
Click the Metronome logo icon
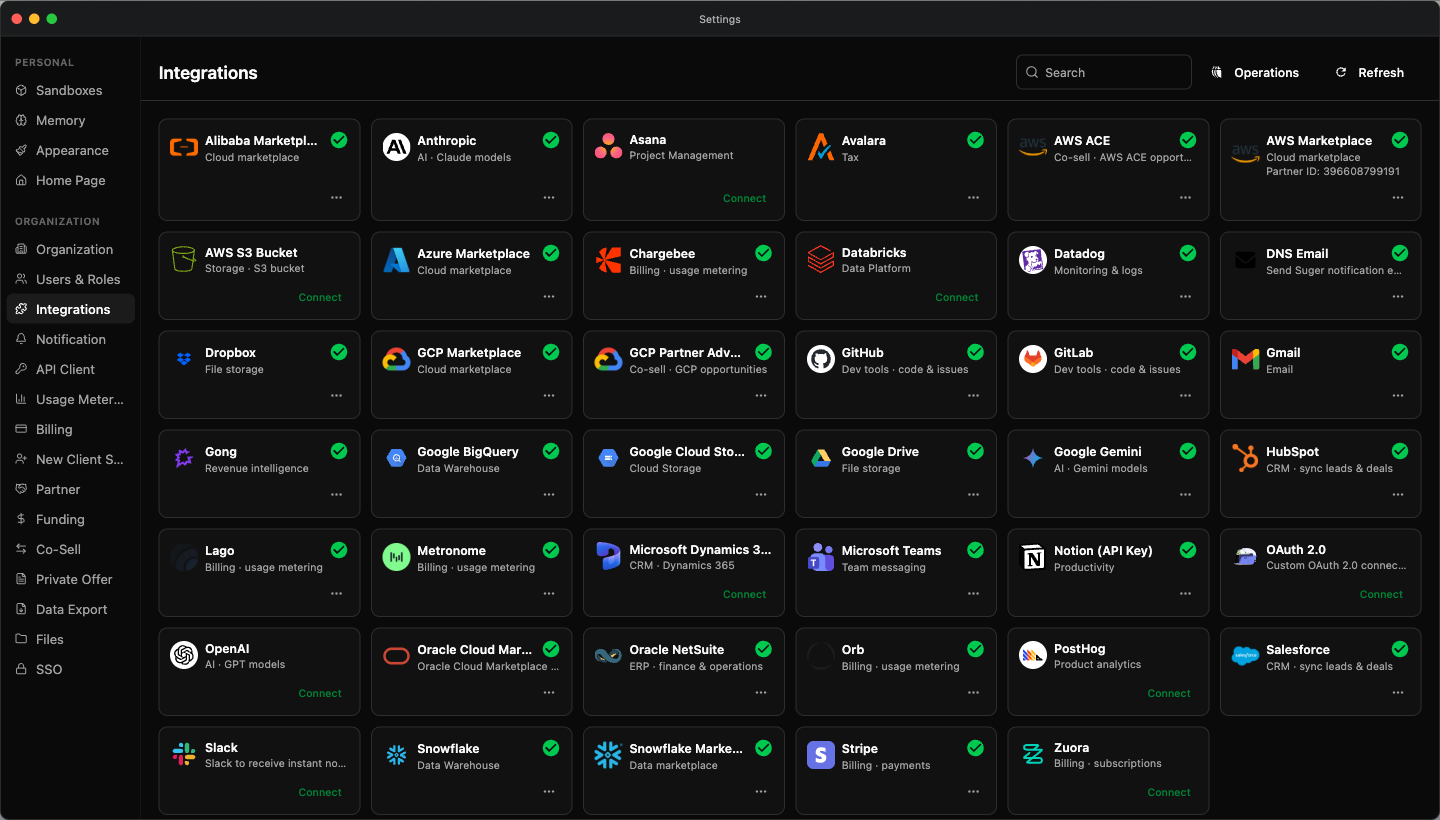[x=396, y=557]
